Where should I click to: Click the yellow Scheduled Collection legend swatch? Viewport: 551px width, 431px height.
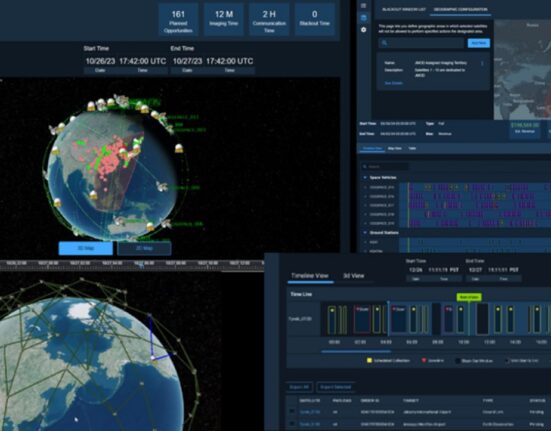[x=369, y=360]
